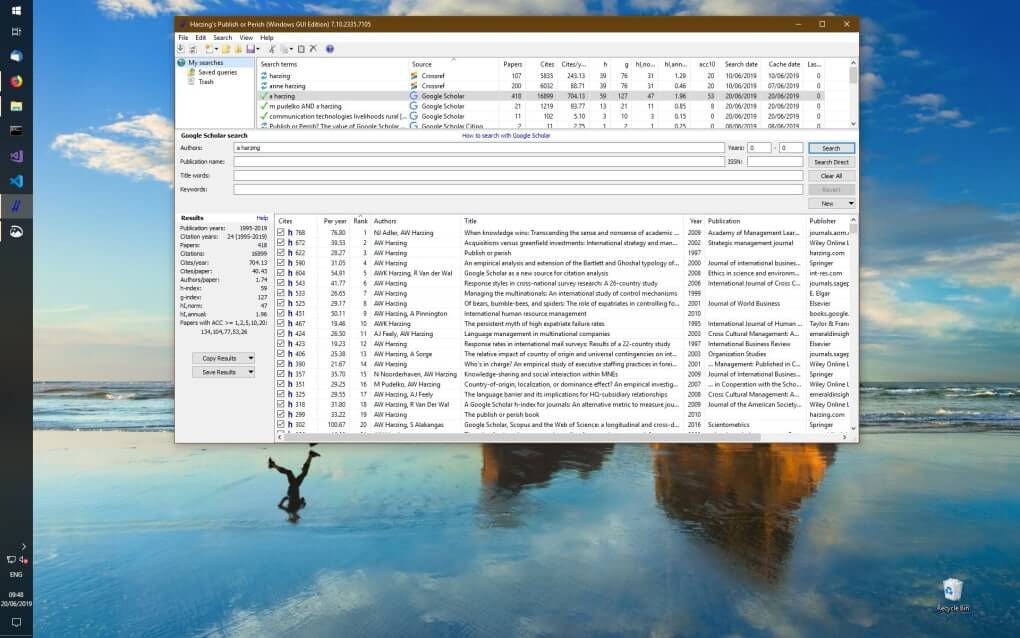Screen dimensions: 1020x638
Task: Open the Search menu
Action: pyautogui.click(x=221, y=37)
